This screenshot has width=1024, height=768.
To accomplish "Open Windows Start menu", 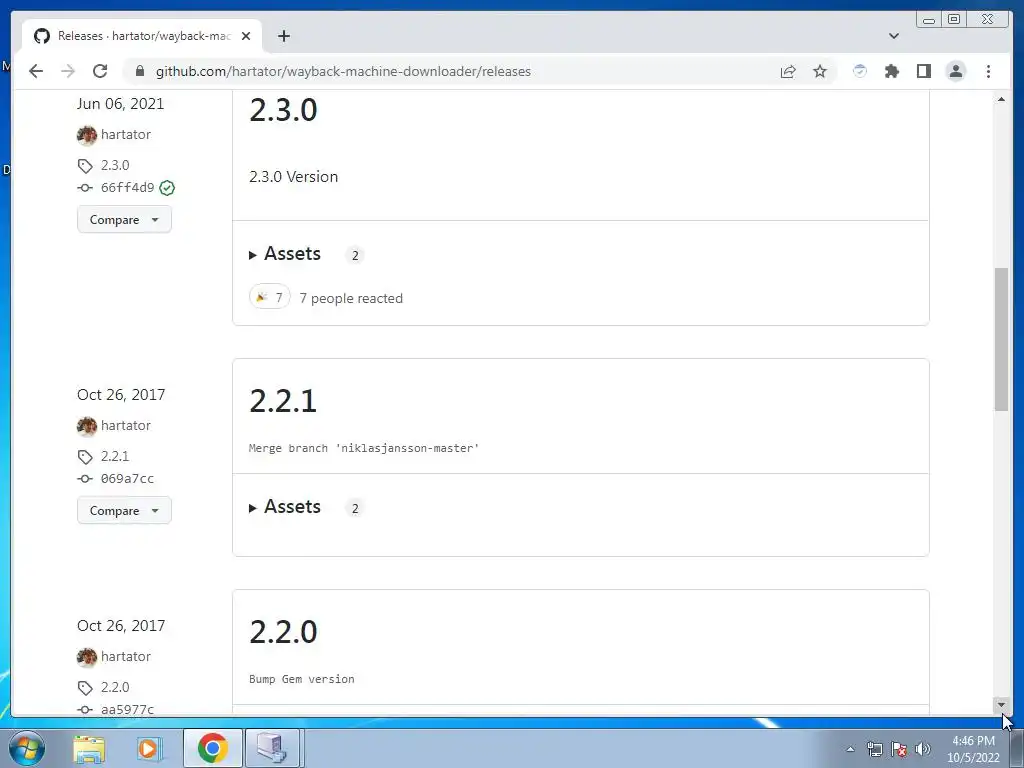I will tap(27, 748).
